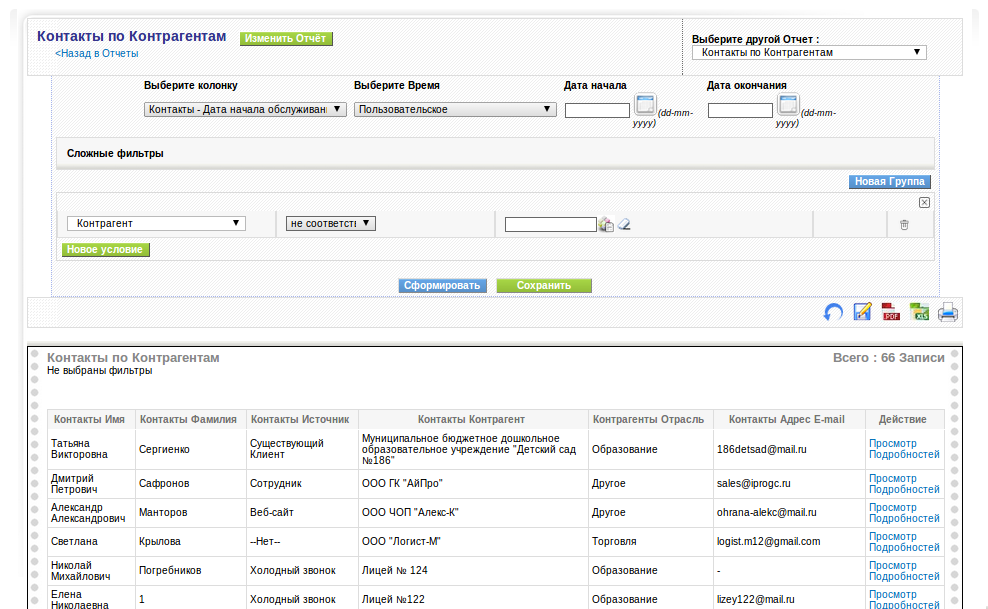Click the 'Новая Группа' button

(x=889, y=181)
